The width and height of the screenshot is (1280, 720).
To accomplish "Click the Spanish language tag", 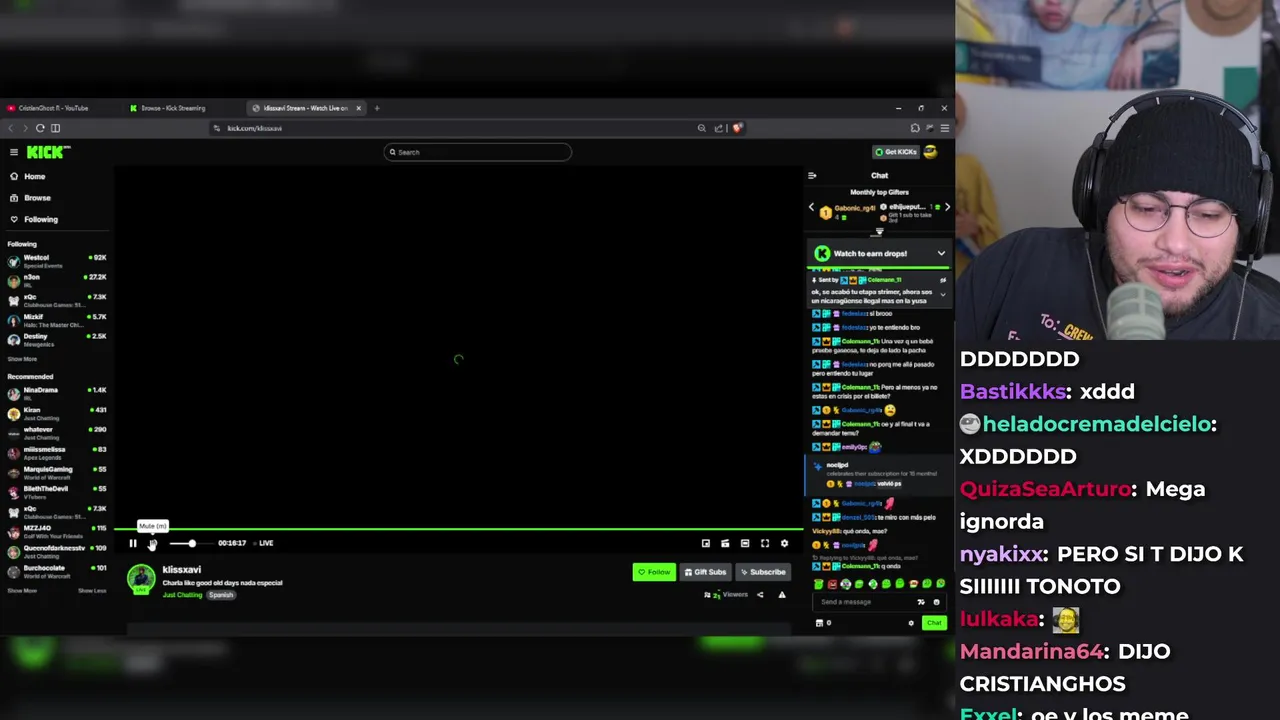I will click(221, 595).
